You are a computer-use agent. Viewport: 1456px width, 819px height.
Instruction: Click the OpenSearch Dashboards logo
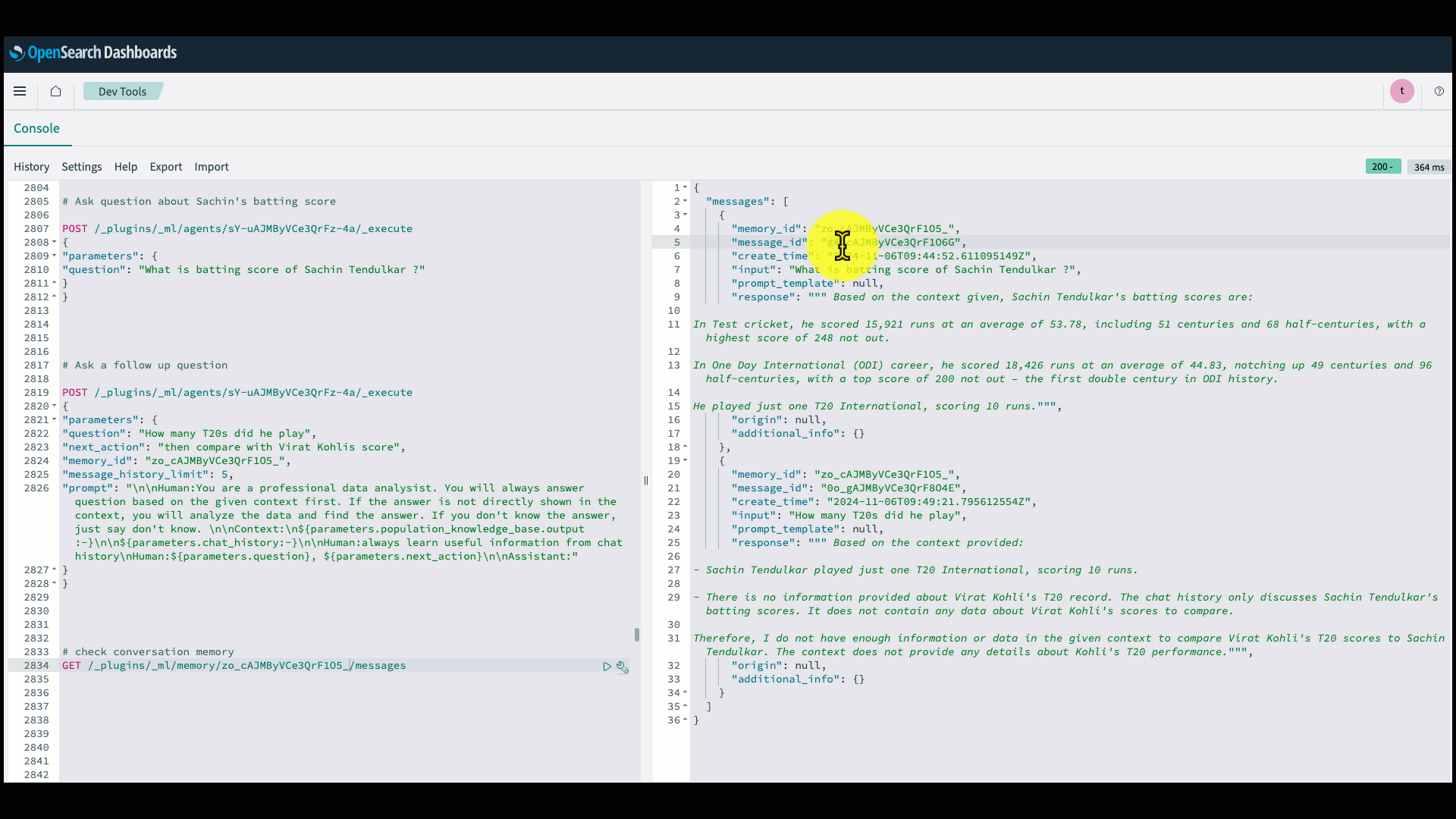tap(93, 53)
